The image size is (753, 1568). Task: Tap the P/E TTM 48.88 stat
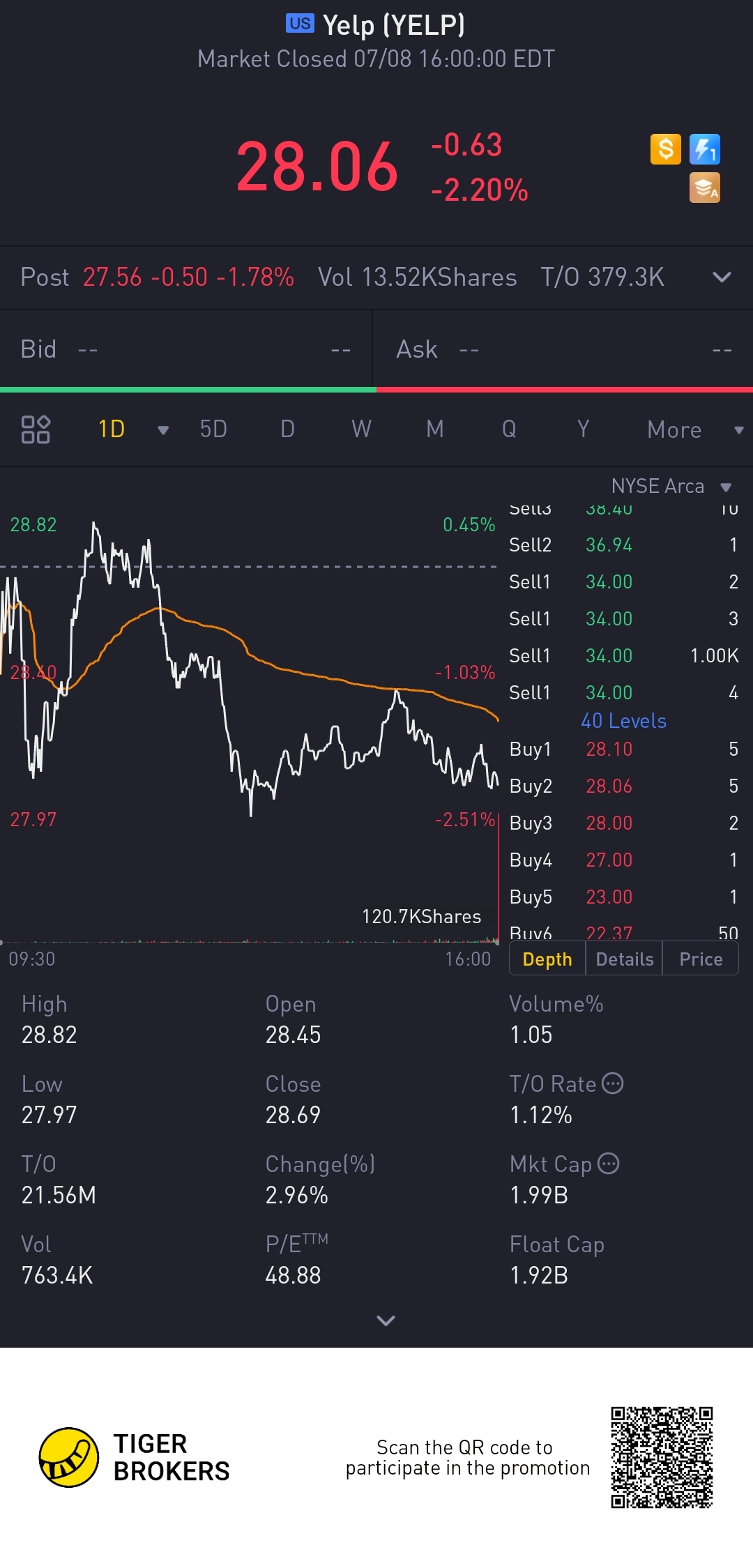tap(297, 1260)
